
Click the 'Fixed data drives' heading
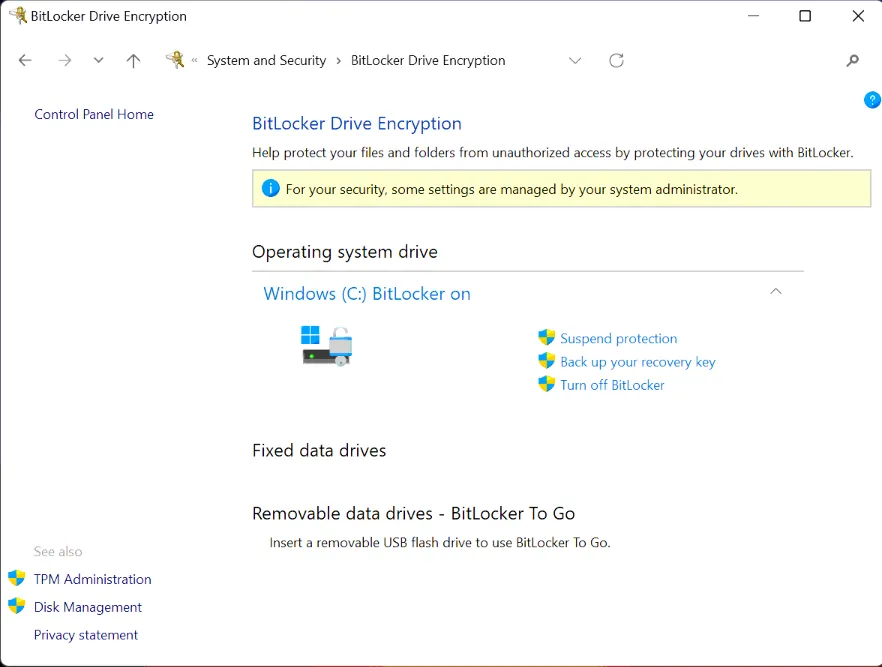(x=319, y=450)
